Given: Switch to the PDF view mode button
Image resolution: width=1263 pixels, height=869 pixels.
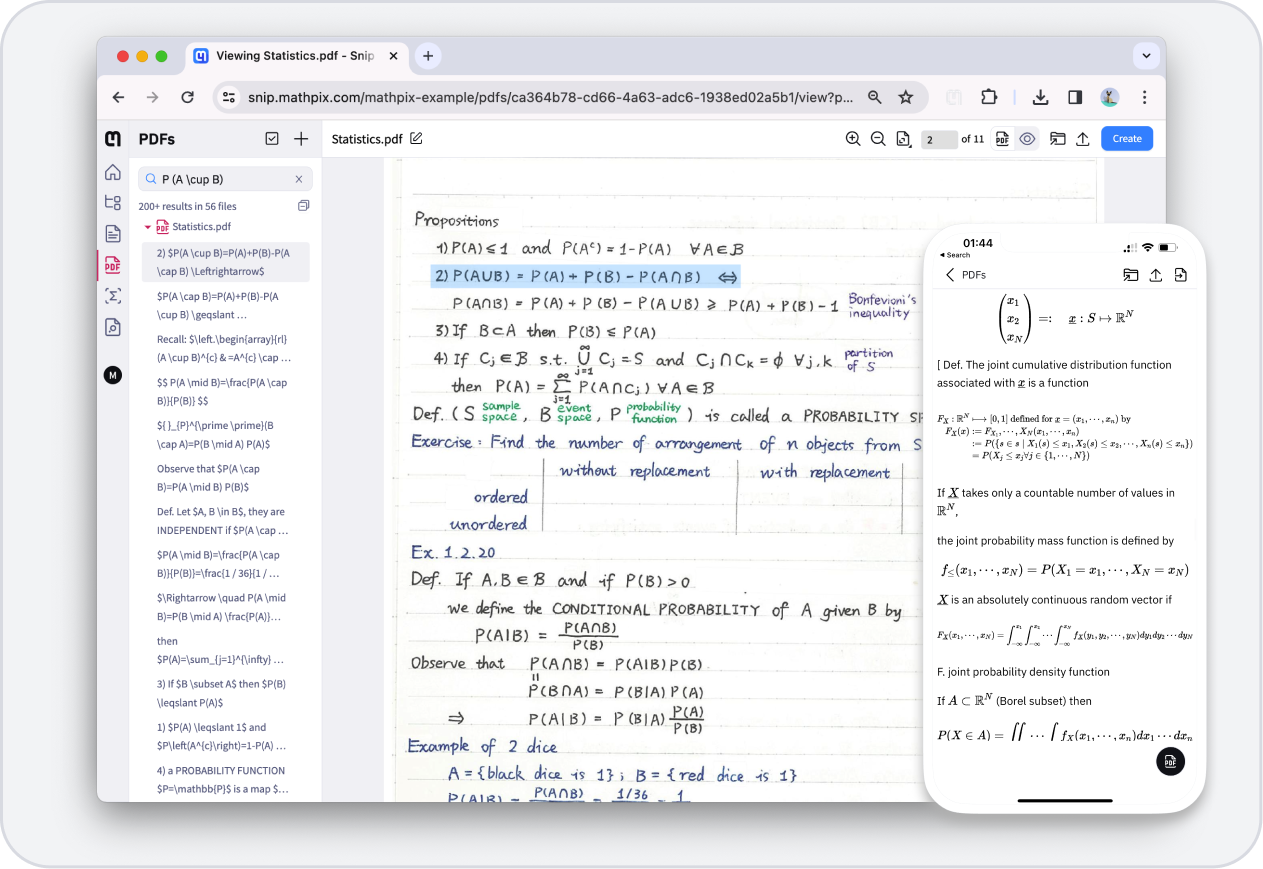Looking at the screenshot, I should pos(1002,139).
